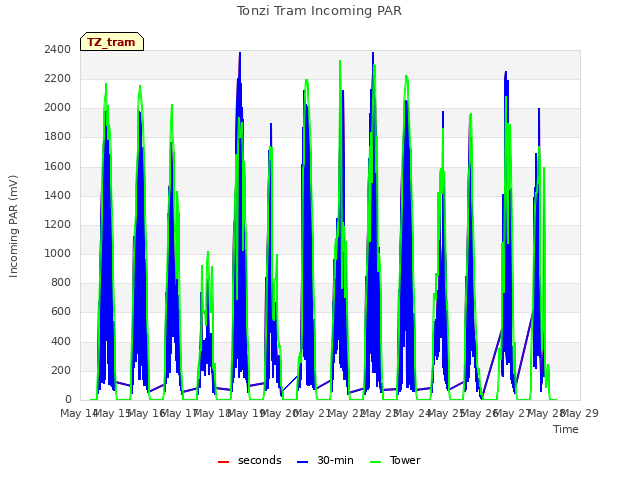
Task: Click the May 29 x-axis tick label
Action: pyautogui.click(x=580, y=413)
